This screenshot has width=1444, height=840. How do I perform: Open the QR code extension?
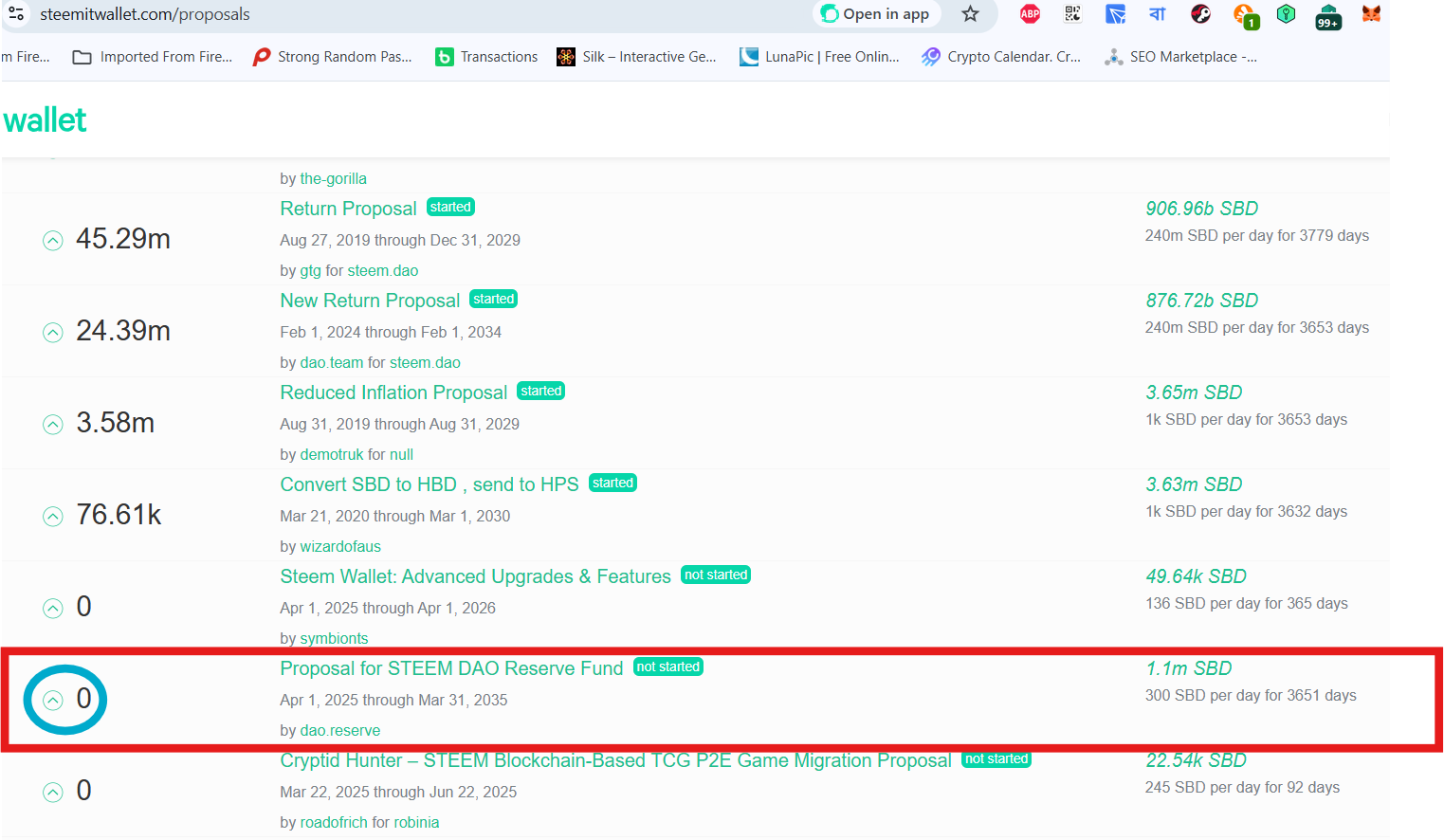(x=1072, y=14)
